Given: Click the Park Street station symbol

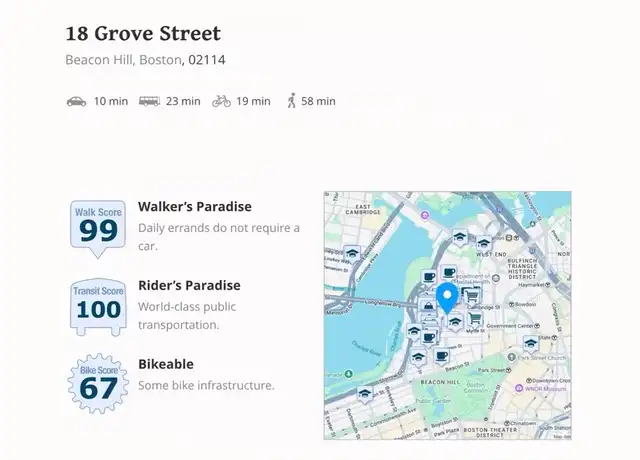Looking at the screenshot, I should [x=508, y=370].
